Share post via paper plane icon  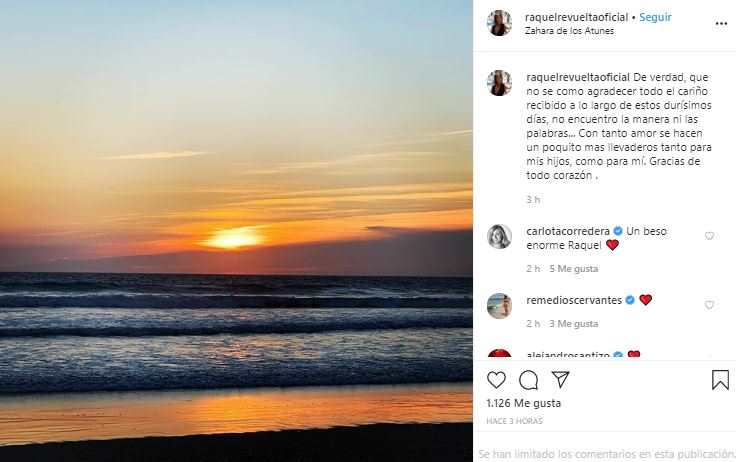561,380
